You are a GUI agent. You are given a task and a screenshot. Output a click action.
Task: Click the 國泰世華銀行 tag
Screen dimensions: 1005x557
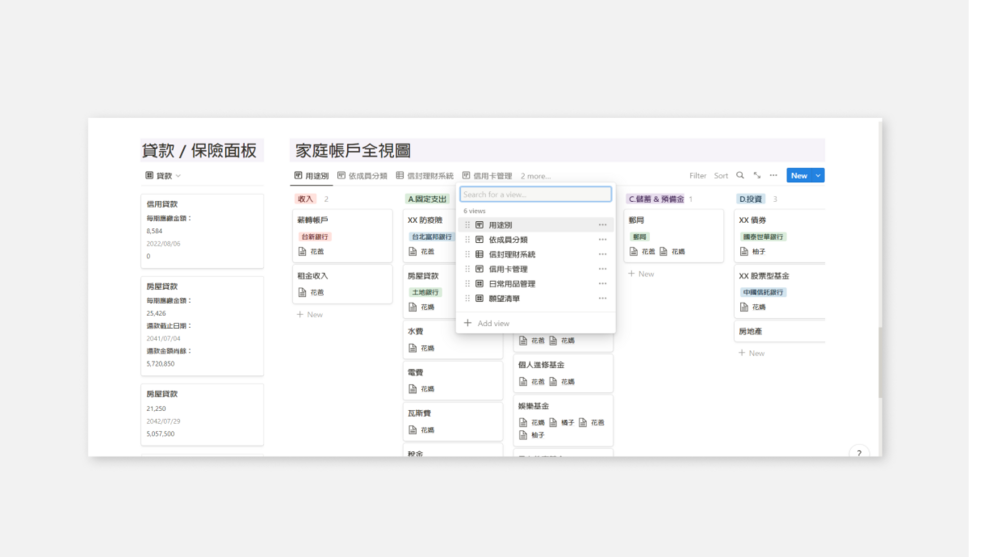[763, 237]
